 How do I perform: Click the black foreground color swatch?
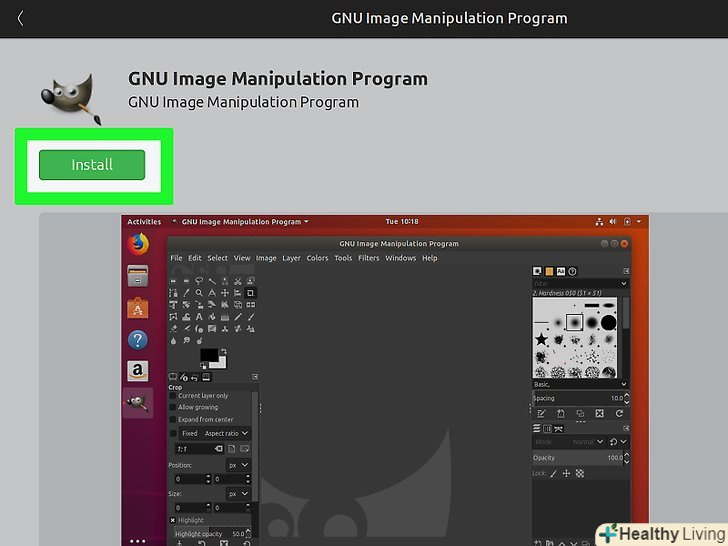(210, 356)
